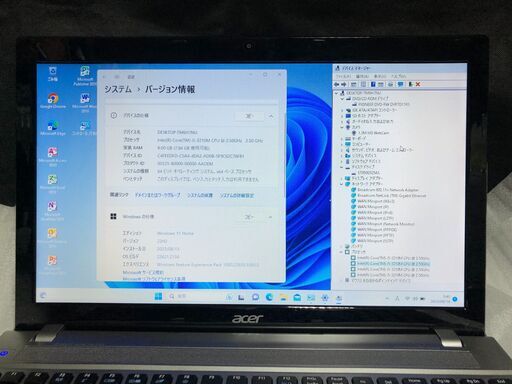
Task: Select Broadcom NetLink Gigabit Ethernet adapter
Action: coord(389,195)
